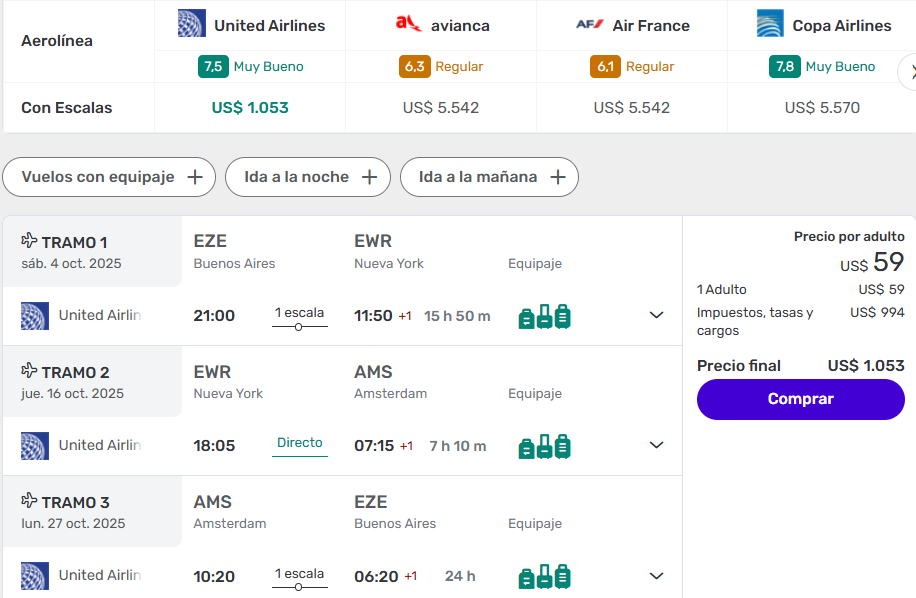Enable the Ida a la mañana filter
The height and width of the screenshot is (598, 916).
pyautogui.click(x=489, y=177)
